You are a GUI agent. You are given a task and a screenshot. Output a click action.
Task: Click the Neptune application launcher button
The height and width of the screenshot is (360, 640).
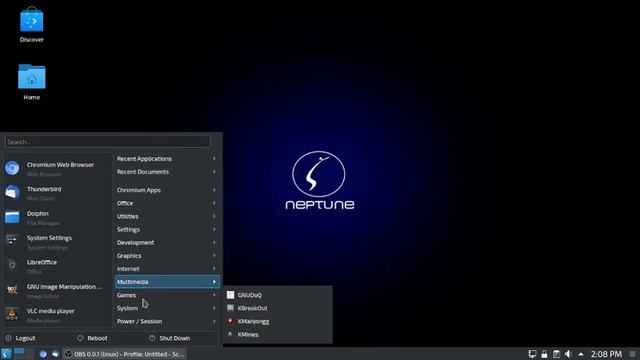(6, 353)
